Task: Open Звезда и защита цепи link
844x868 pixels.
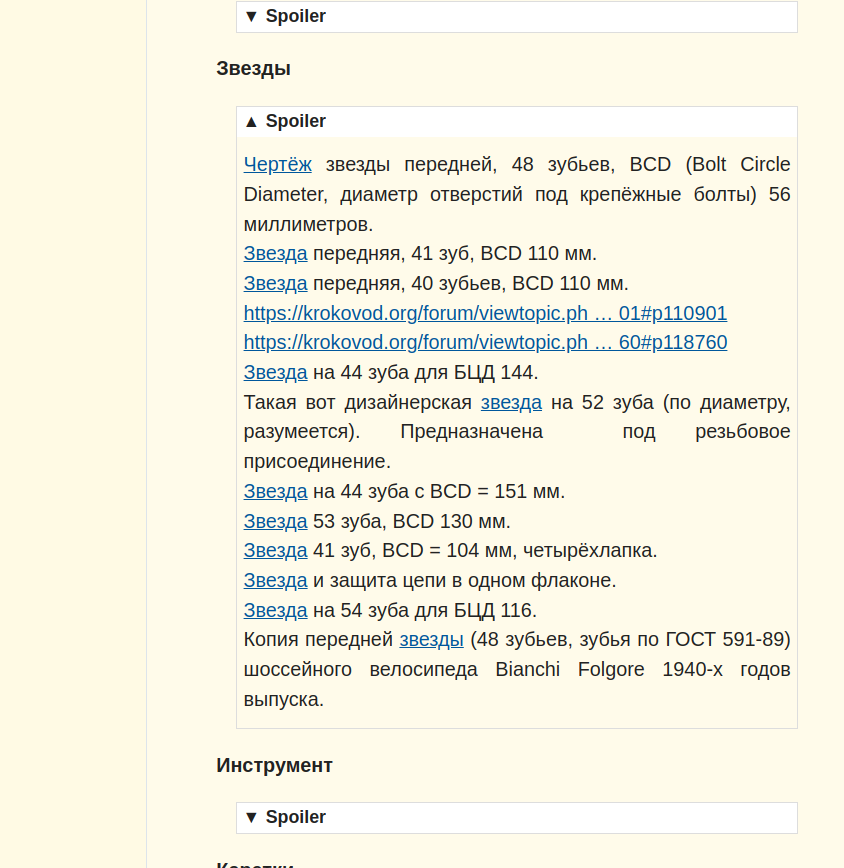Action: pyautogui.click(x=275, y=580)
